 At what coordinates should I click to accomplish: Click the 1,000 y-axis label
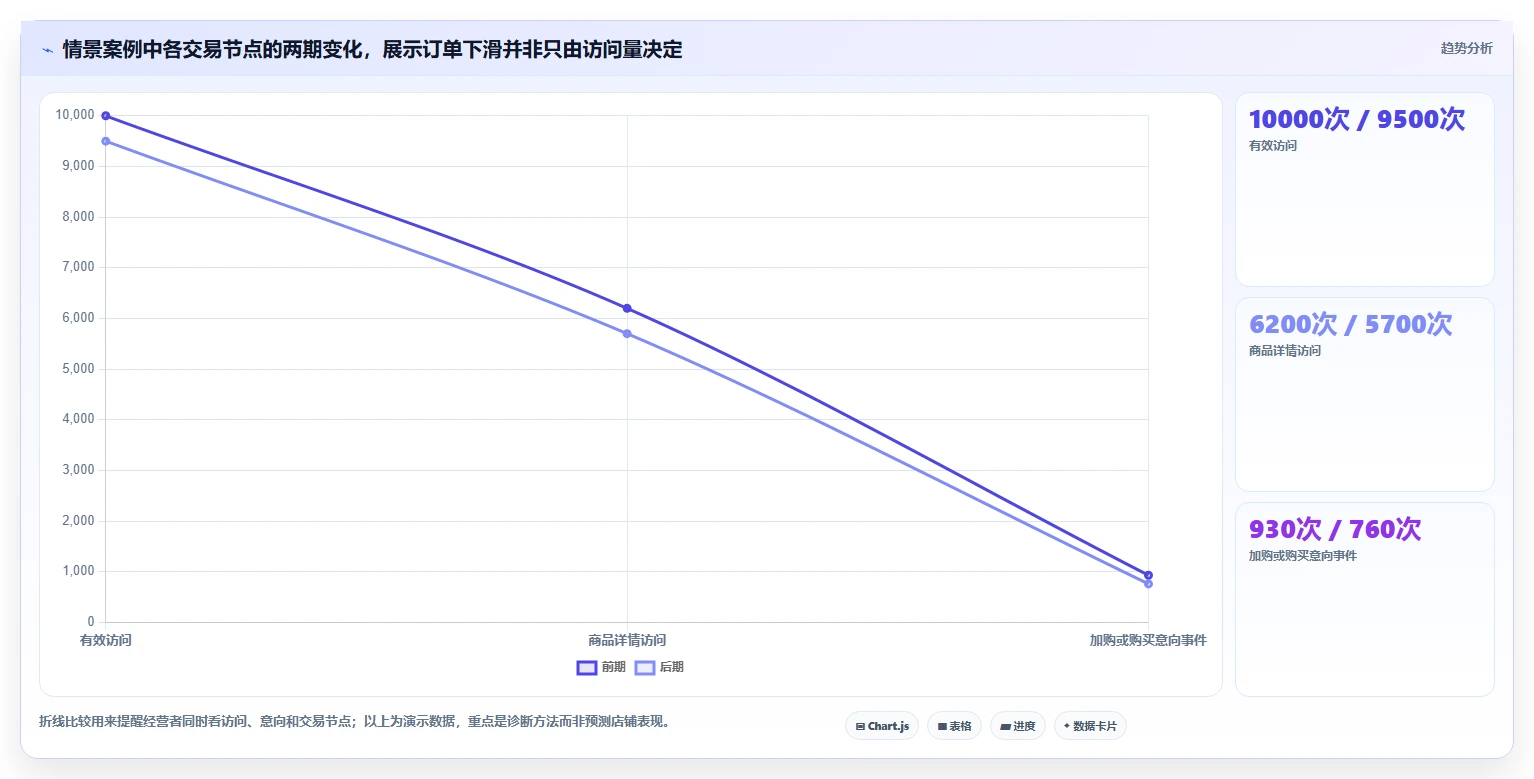78,571
